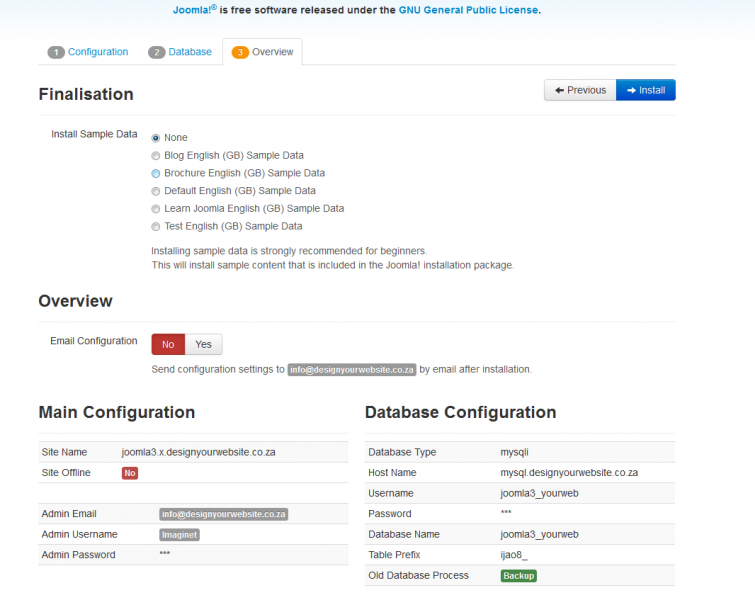Click the green Backup badge

[x=519, y=576]
